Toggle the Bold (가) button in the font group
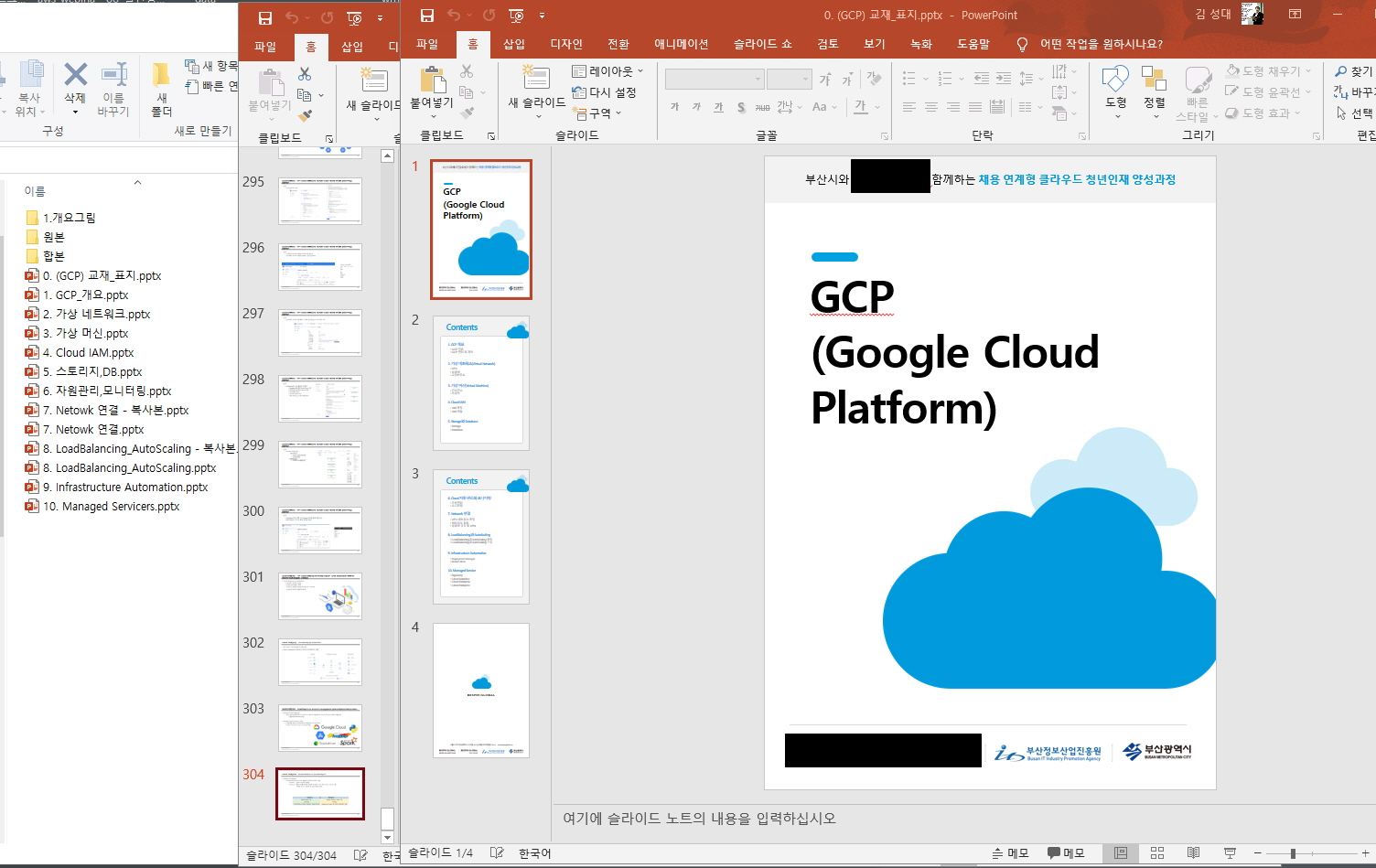The image size is (1376, 868). [x=675, y=107]
